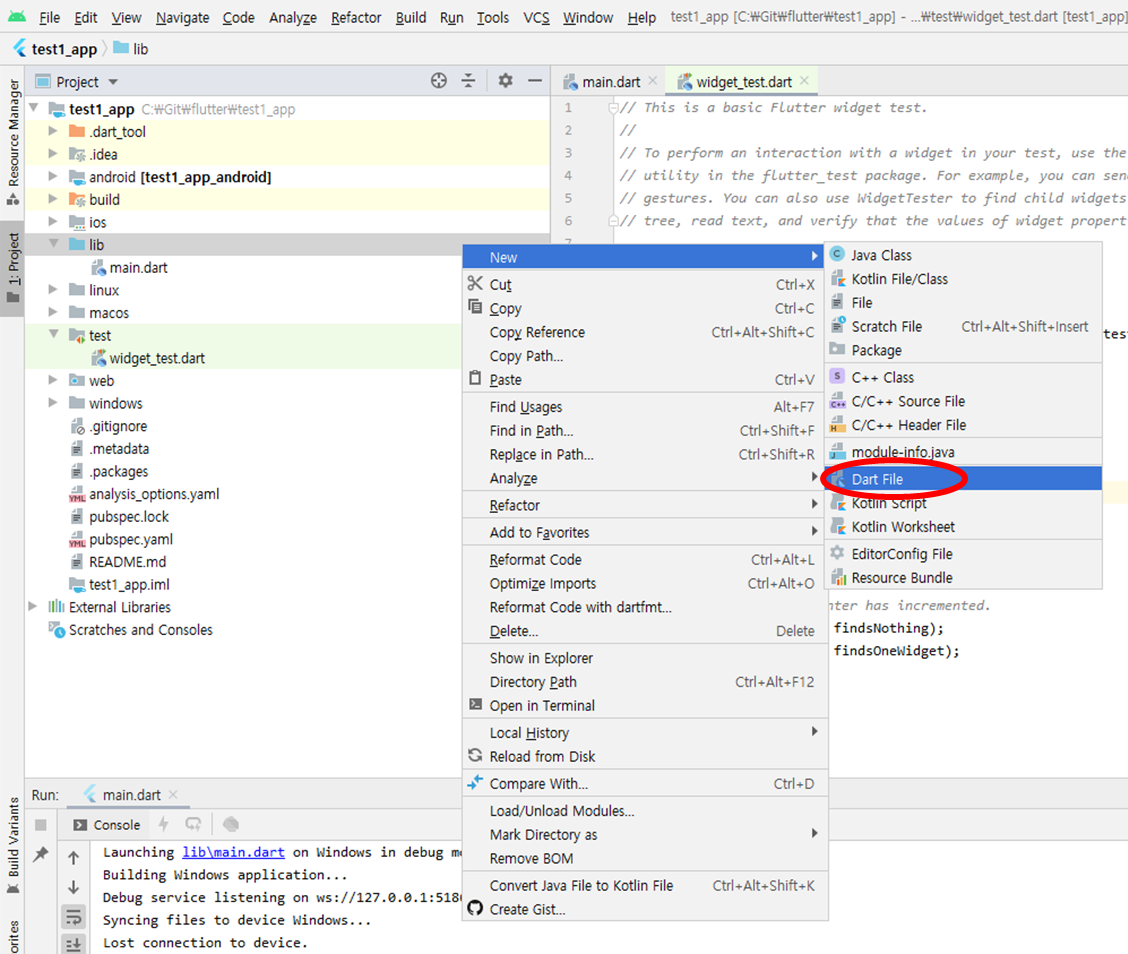Image resolution: width=1128 pixels, height=954 pixels.
Task: Click test1_app breadcrumb in navigation bar
Action: [55, 49]
